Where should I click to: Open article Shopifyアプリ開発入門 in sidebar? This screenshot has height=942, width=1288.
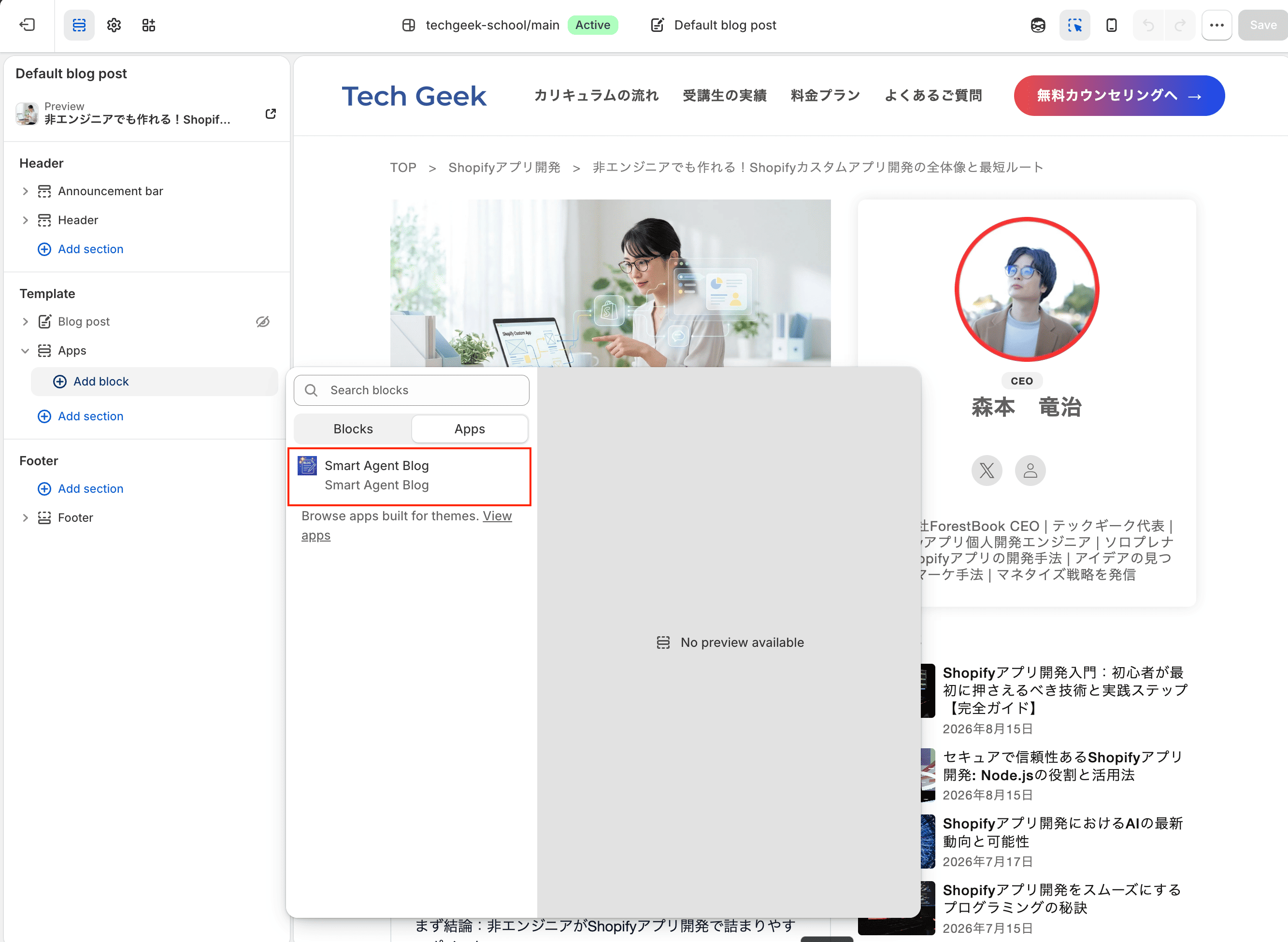[1064, 690]
